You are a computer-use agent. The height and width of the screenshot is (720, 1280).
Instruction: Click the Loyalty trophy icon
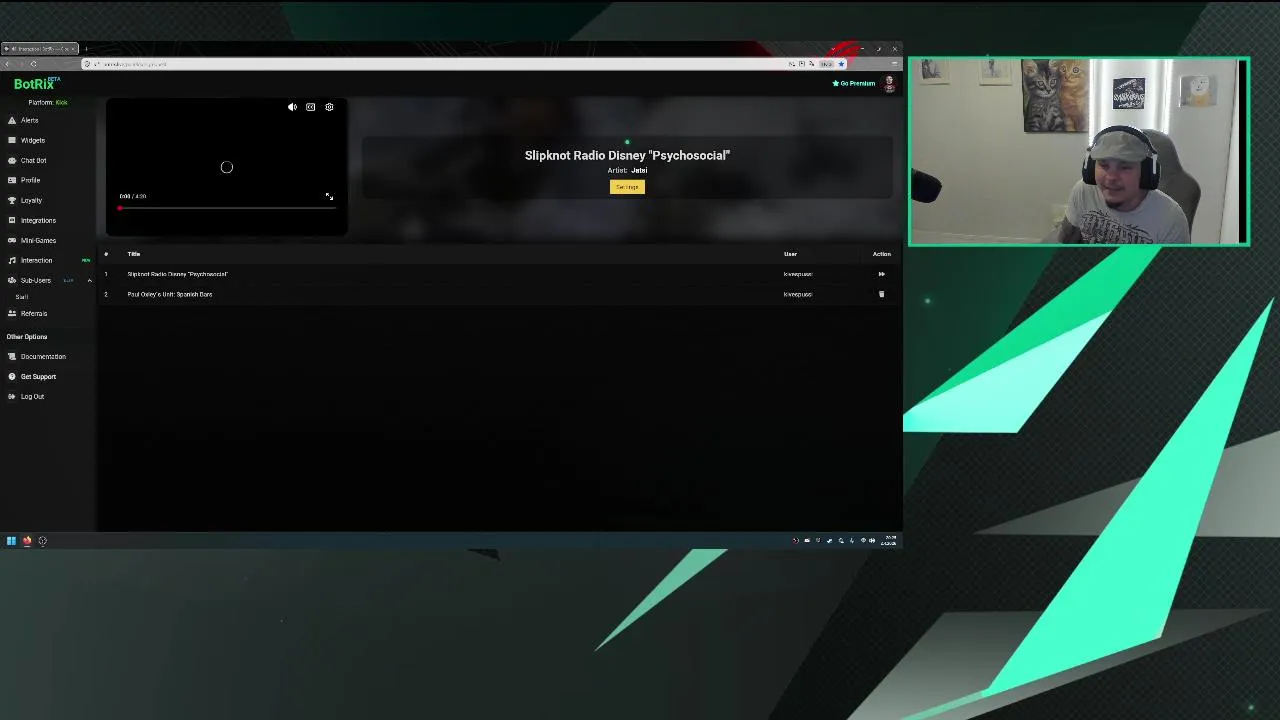12,200
